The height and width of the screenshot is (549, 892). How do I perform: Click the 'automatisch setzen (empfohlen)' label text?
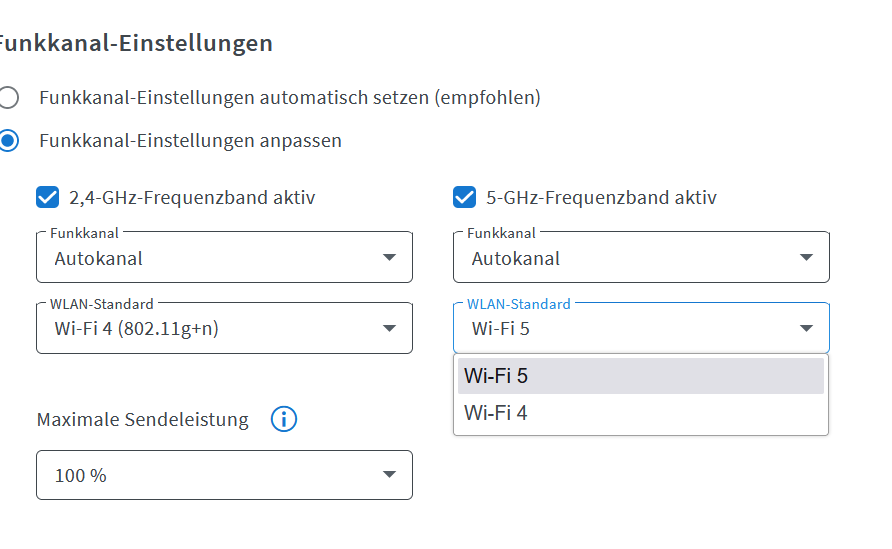point(290,98)
